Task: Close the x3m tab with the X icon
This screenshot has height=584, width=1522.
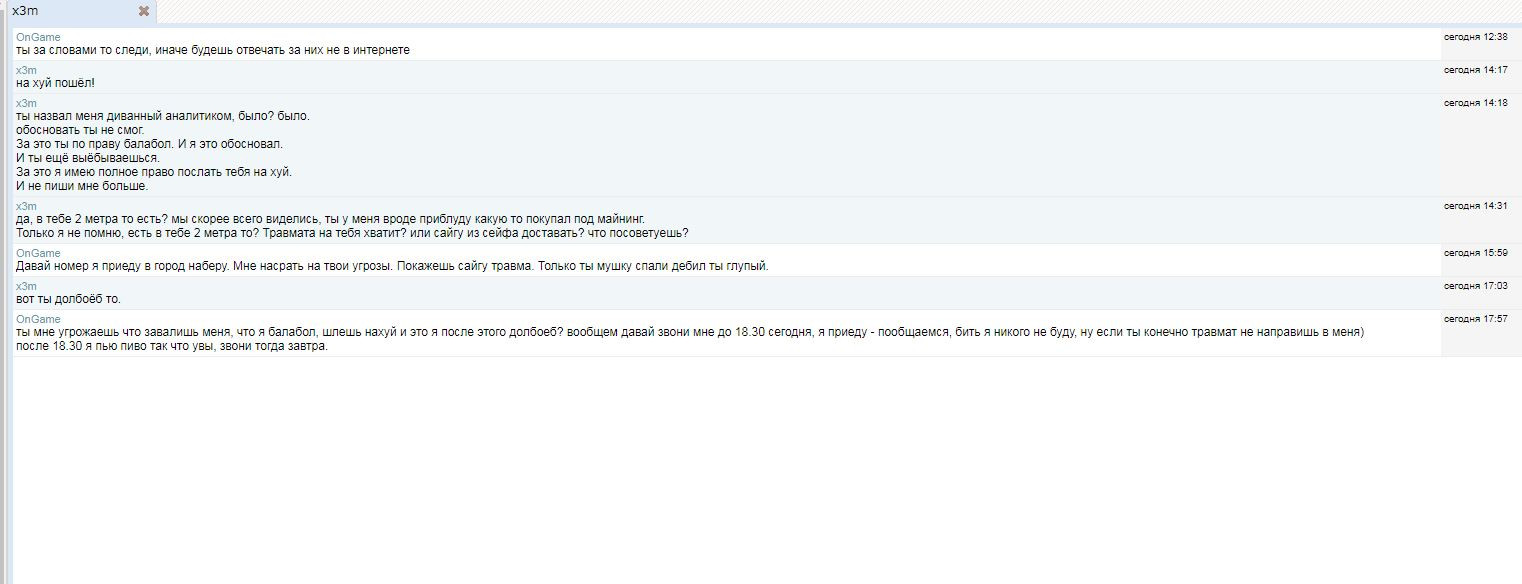Action: click(x=144, y=11)
